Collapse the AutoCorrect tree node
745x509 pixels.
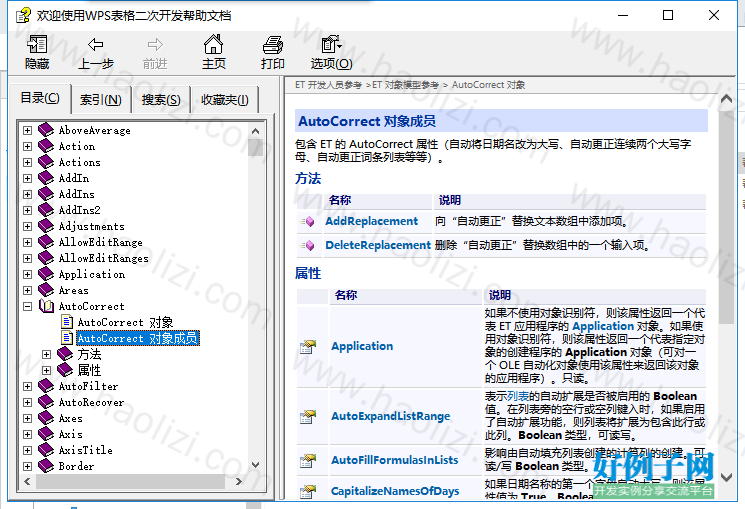pyautogui.click(x=28, y=307)
